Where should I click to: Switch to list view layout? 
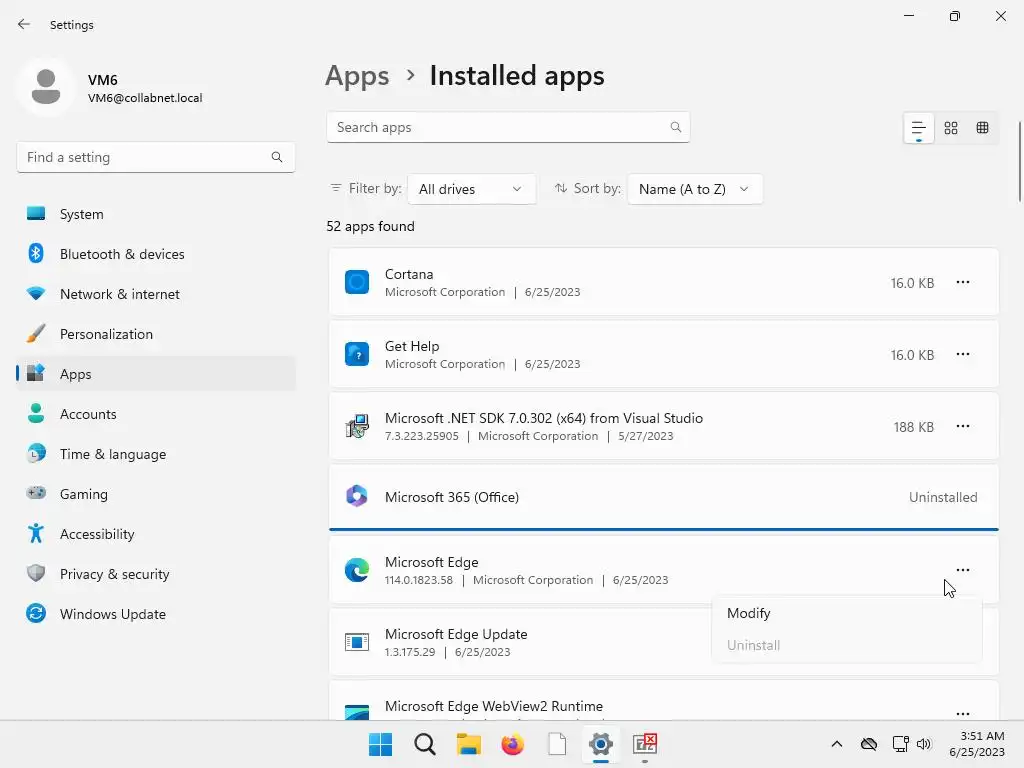[x=918, y=128]
